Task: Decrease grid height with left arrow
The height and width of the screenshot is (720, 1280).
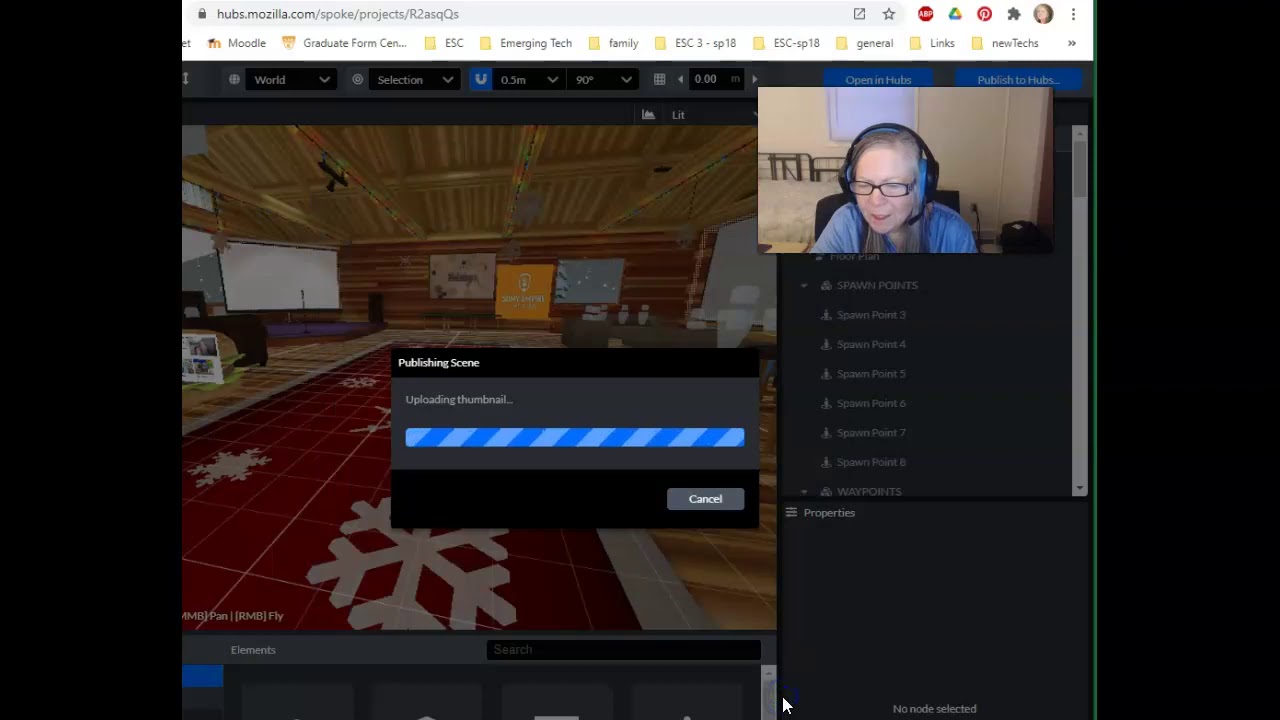Action: pos(680,80)
